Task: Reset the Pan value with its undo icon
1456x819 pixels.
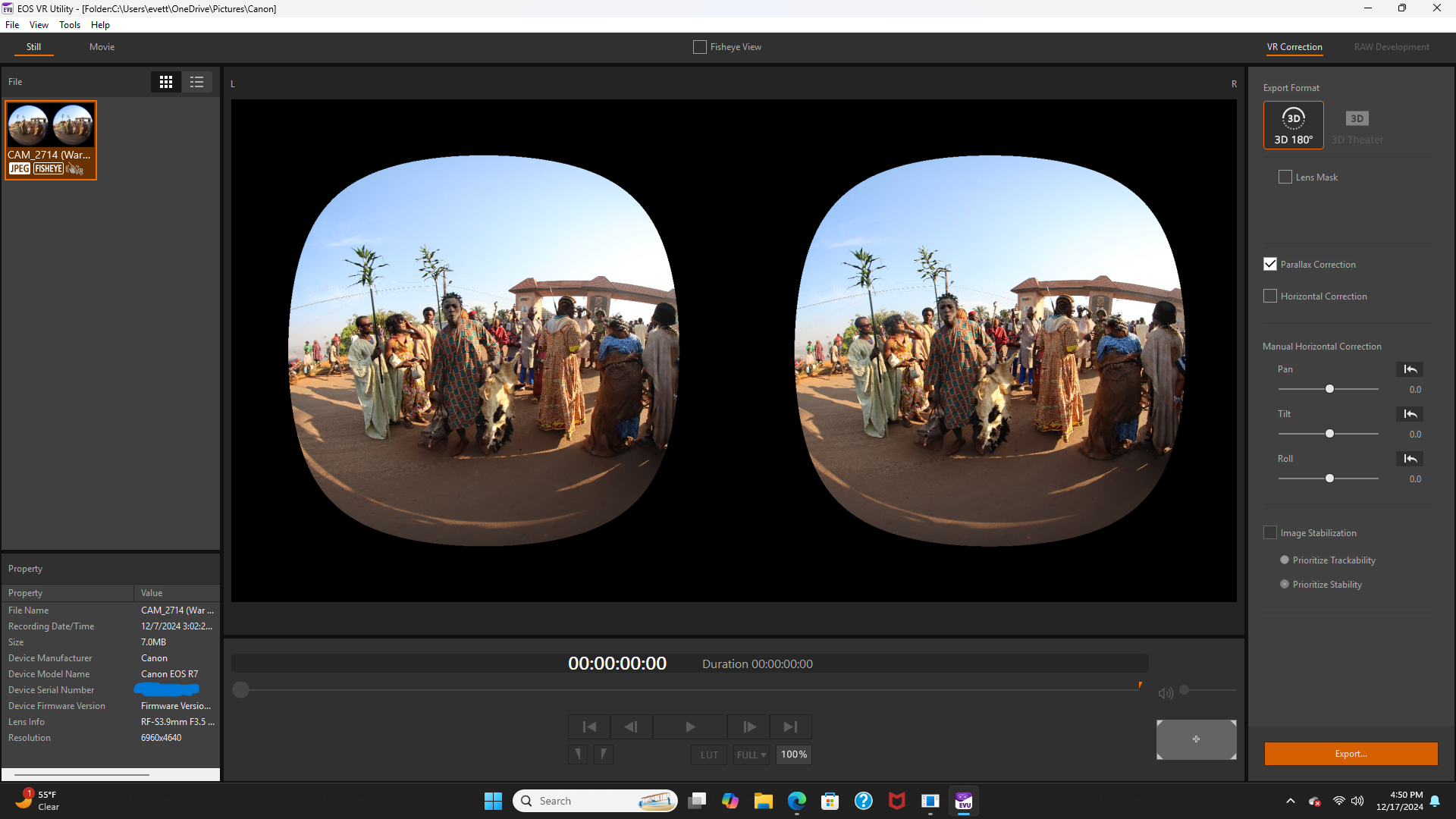Action: point(1410,369)
